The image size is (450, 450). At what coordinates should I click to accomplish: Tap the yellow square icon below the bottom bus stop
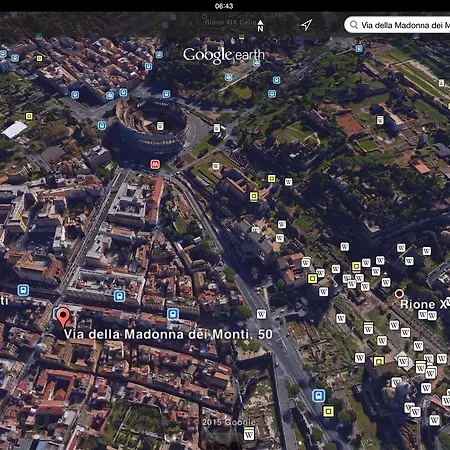point(328,411)
